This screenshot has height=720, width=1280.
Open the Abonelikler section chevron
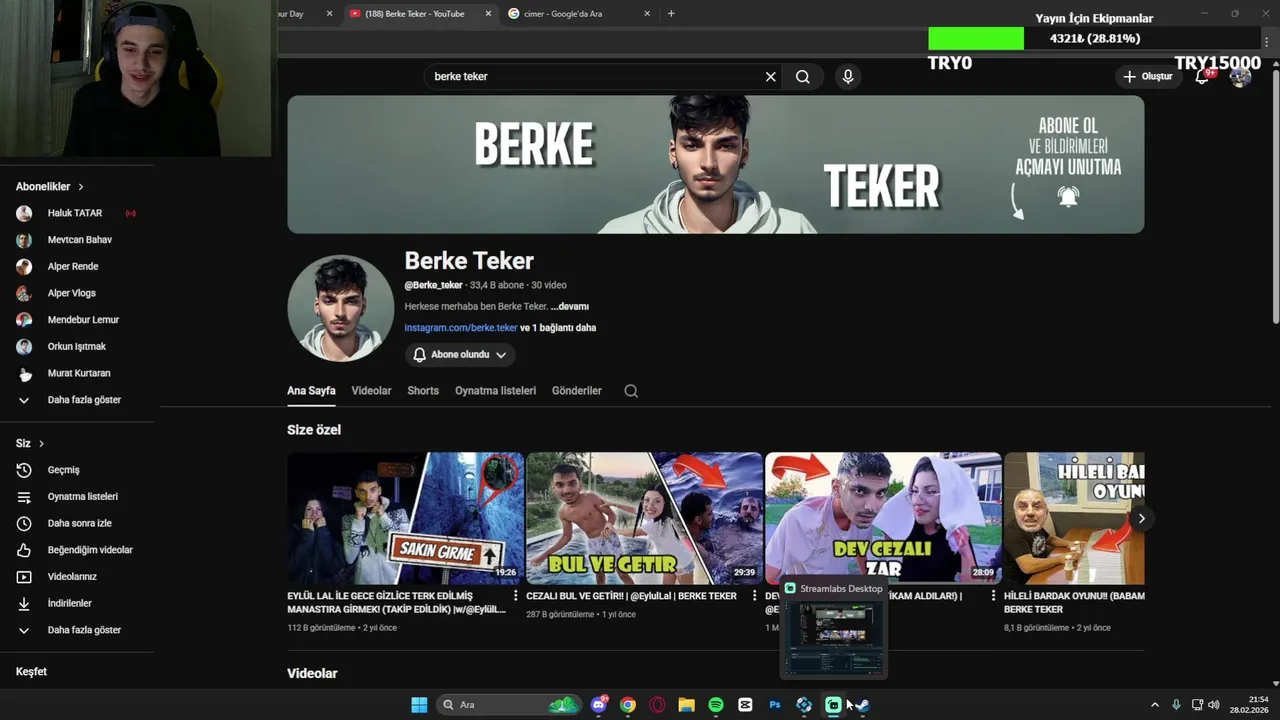(81, 187)
